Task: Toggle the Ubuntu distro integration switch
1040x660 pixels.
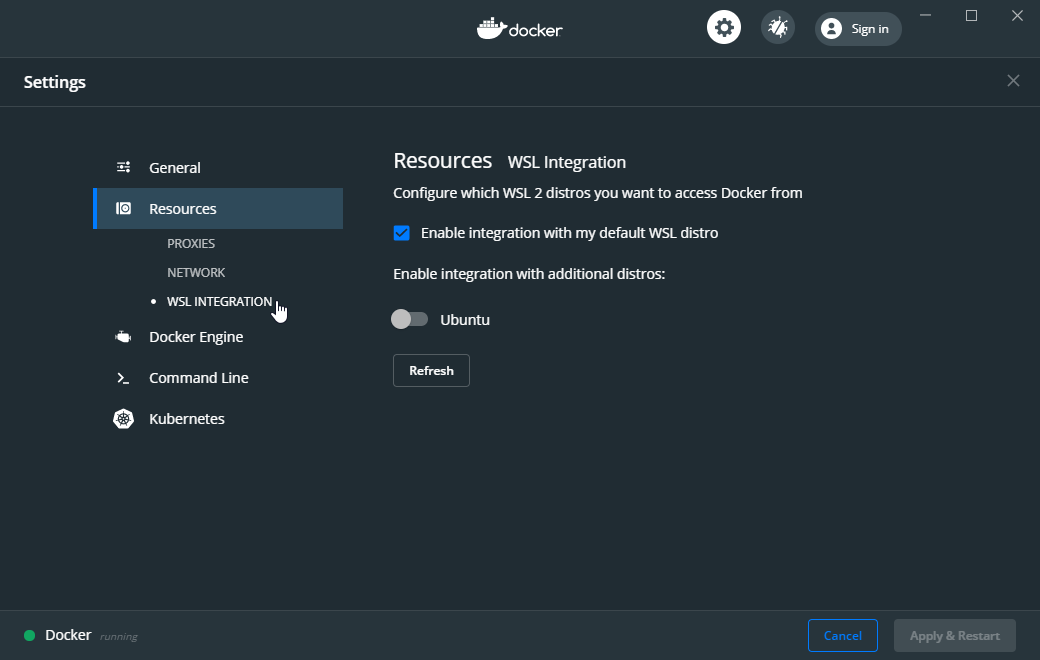Action: click(x=409, y=319)
